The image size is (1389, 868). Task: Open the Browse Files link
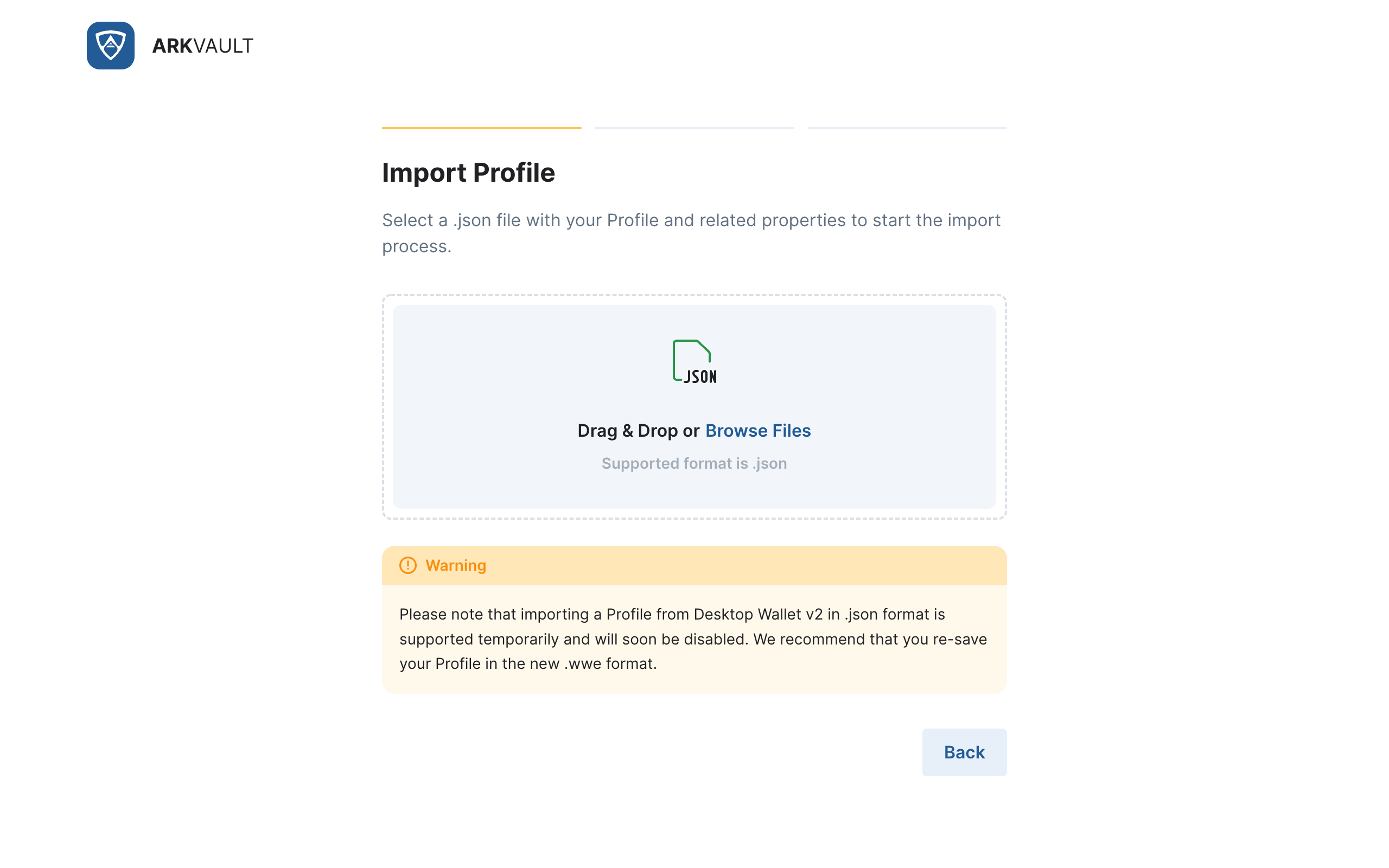click(x=757, y=431)
